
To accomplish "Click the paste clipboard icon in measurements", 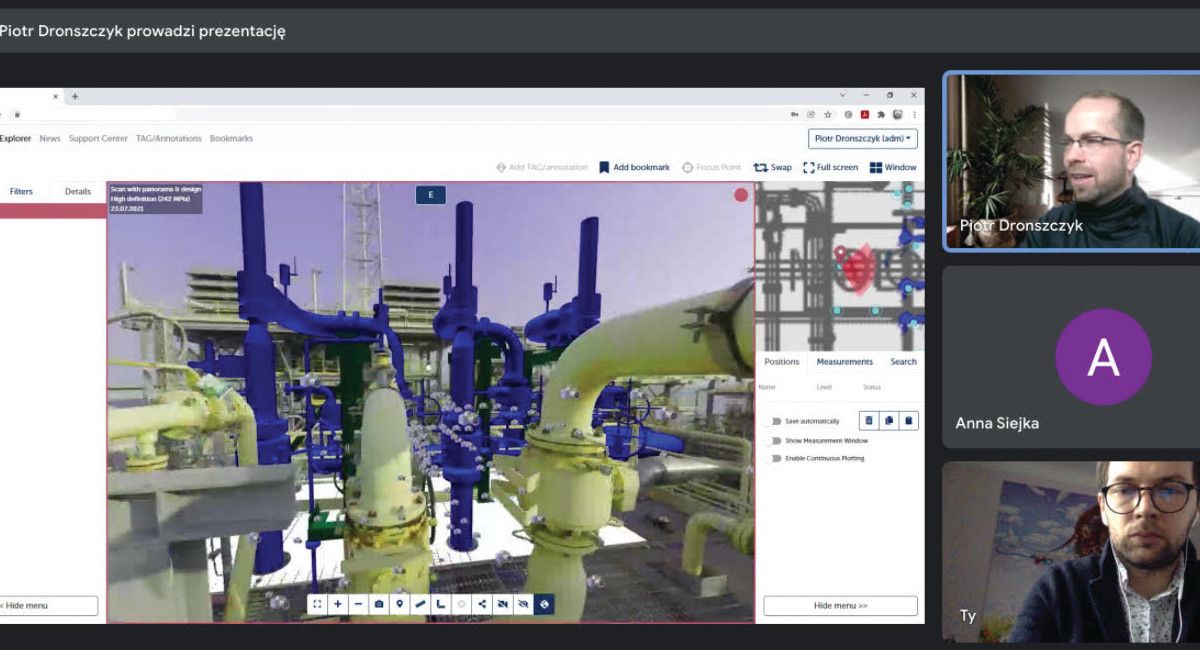I will pyautogui.click(x=908, y=421).
